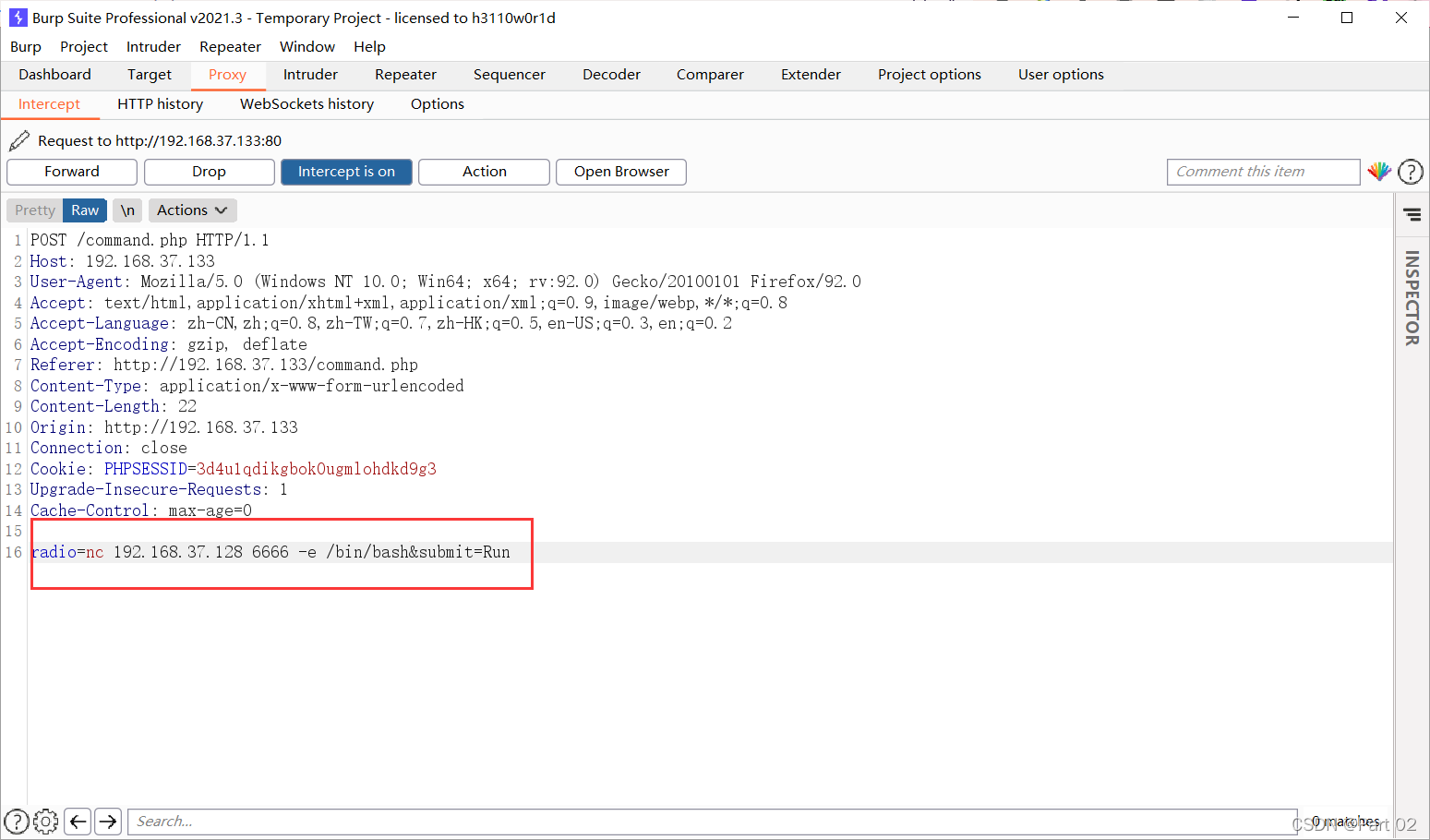Open the highlight color picker icon
Viewport: 1430px width, 840px height.
(1379, 172)
